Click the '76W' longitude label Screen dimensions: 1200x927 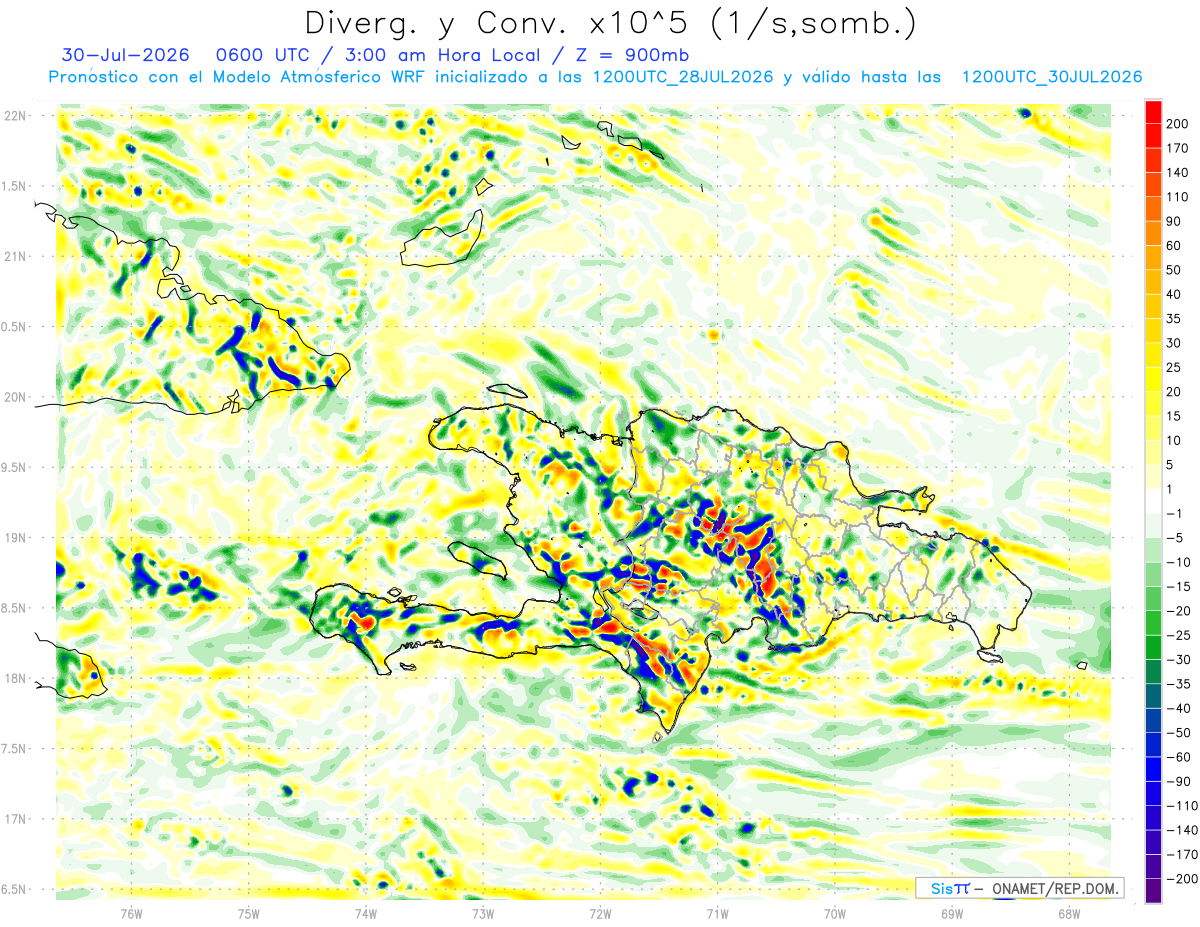(131, 912)
